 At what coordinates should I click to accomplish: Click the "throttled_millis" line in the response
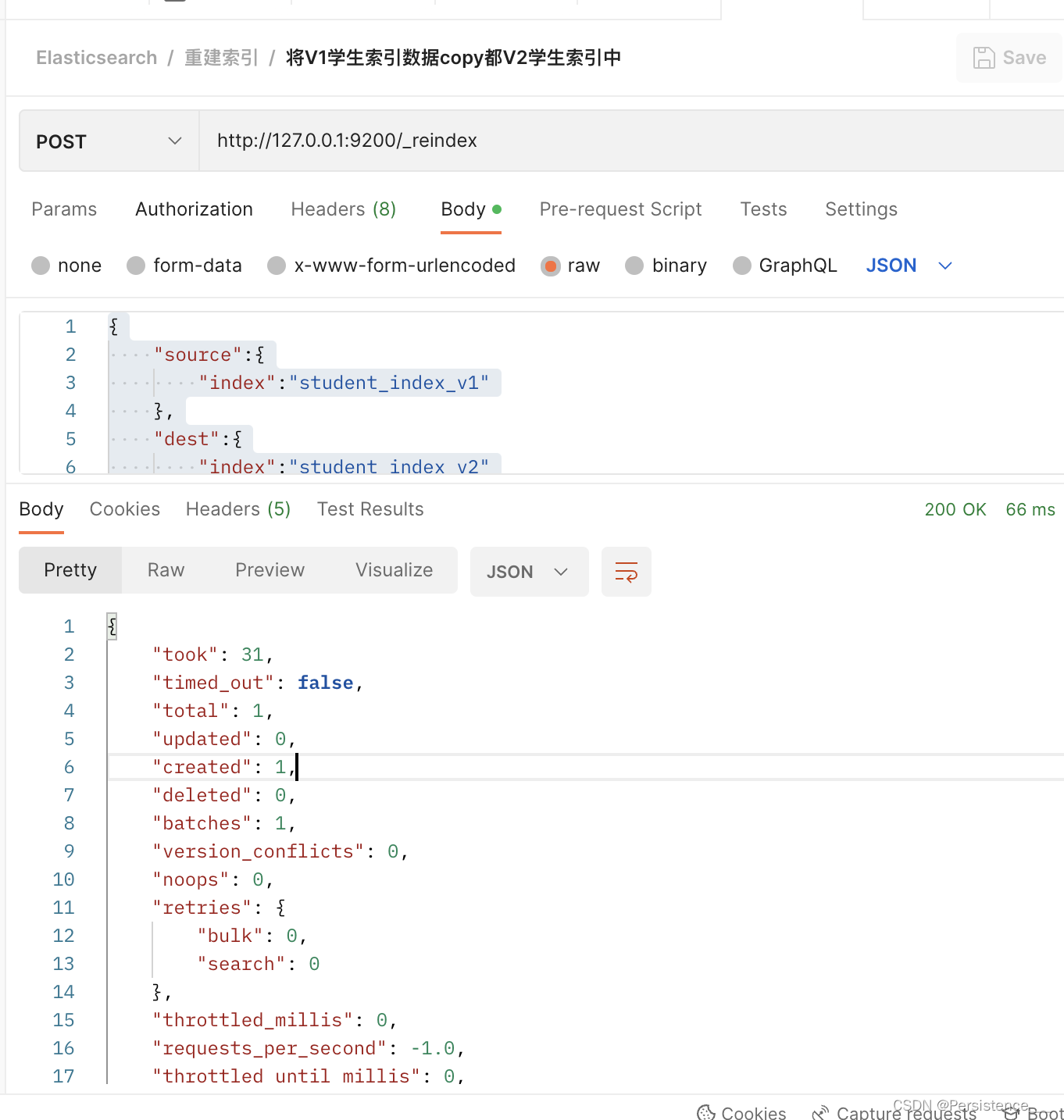(x=274, y=1020)
